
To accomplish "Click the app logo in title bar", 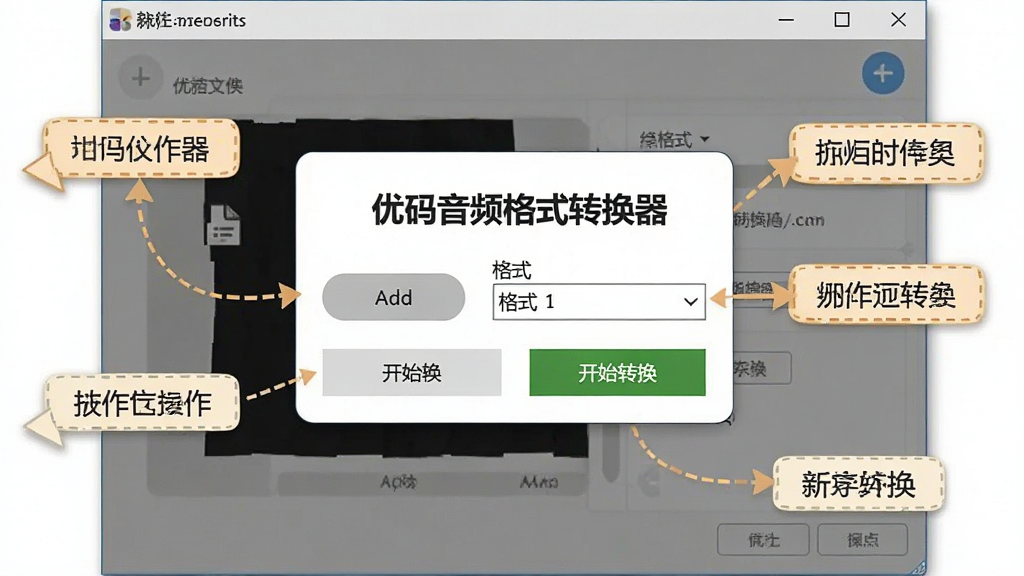I will coord(120,20).
